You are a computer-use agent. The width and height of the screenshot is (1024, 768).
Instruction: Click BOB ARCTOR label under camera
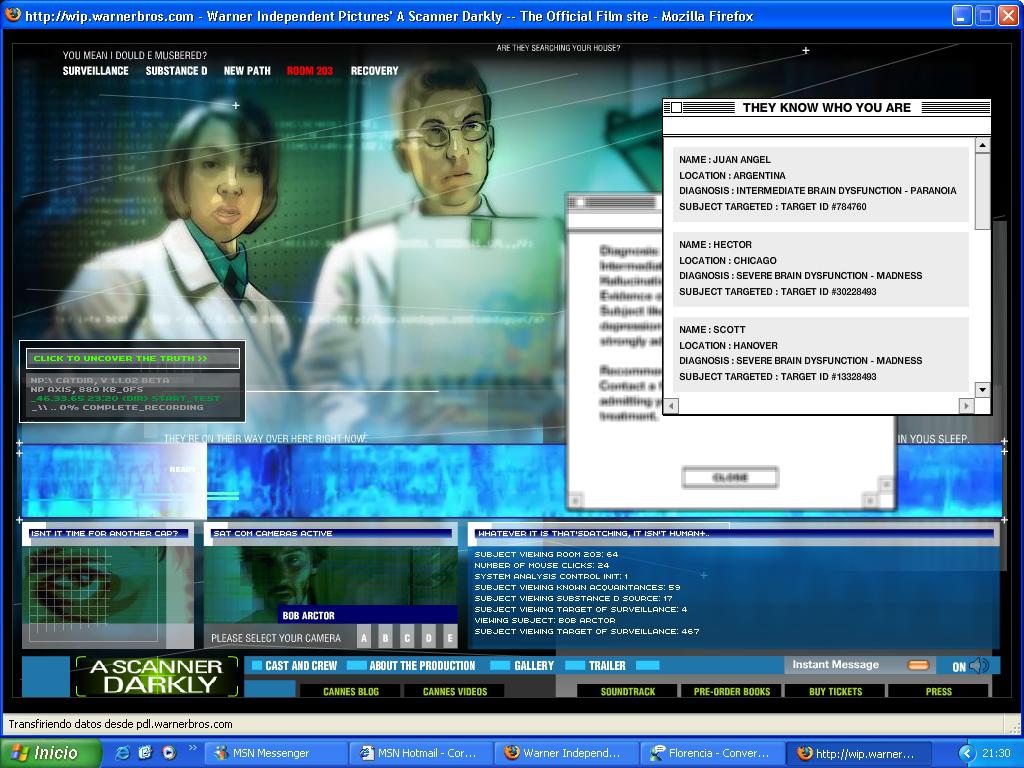coord(308,615)
